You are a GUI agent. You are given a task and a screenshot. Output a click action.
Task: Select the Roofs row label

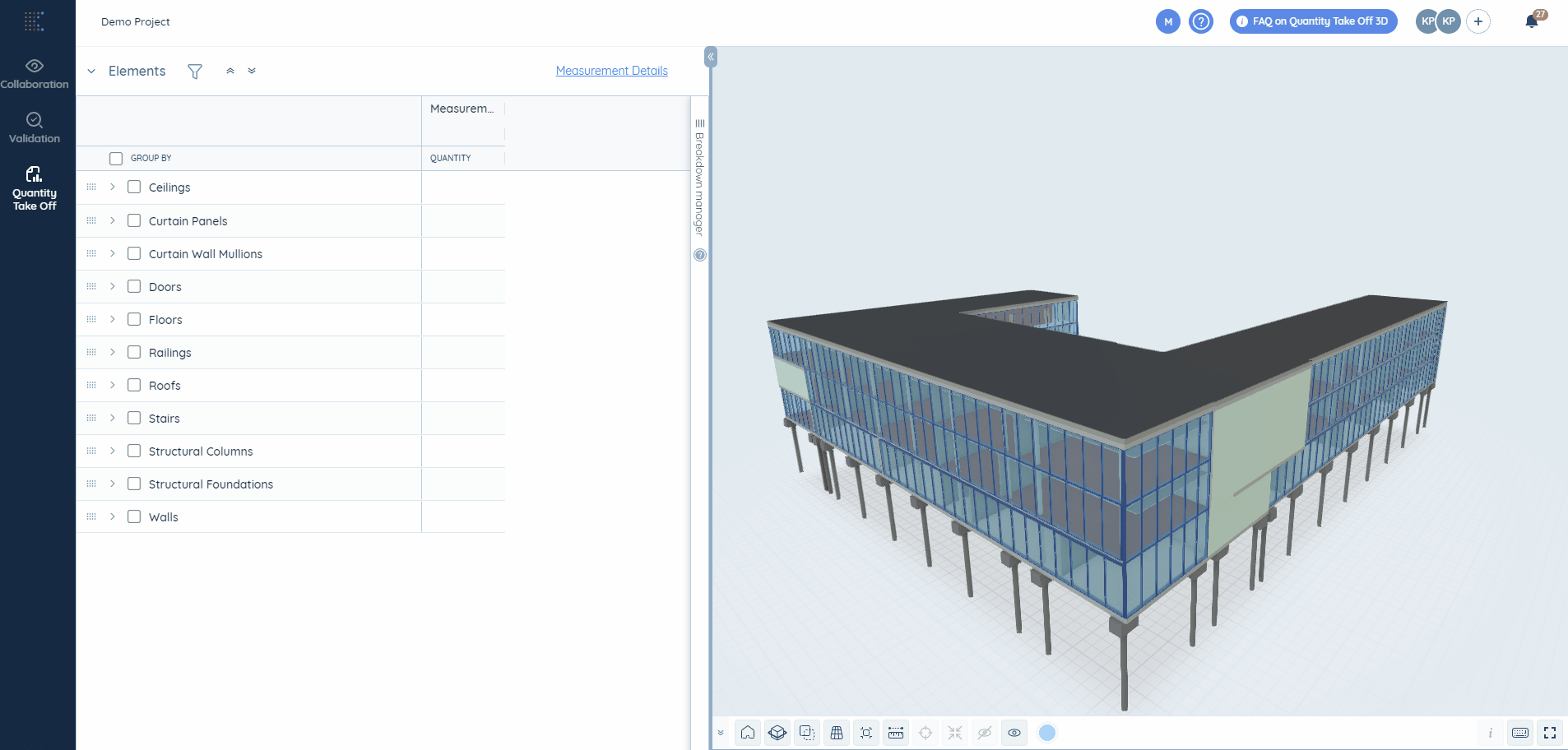click(165, 386)
